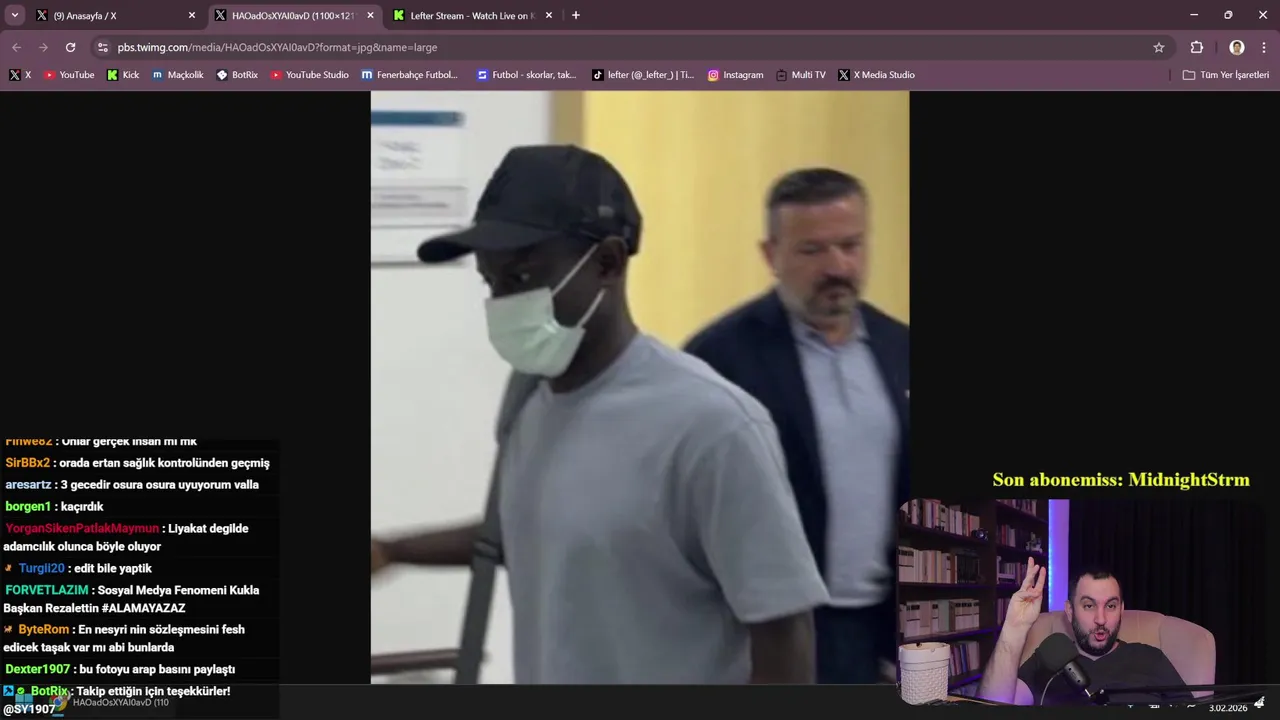Click YorganSikenPatlakMaymun username in chat
The width and height of the screenshot is (1280, 720).
tap(82, 529)
